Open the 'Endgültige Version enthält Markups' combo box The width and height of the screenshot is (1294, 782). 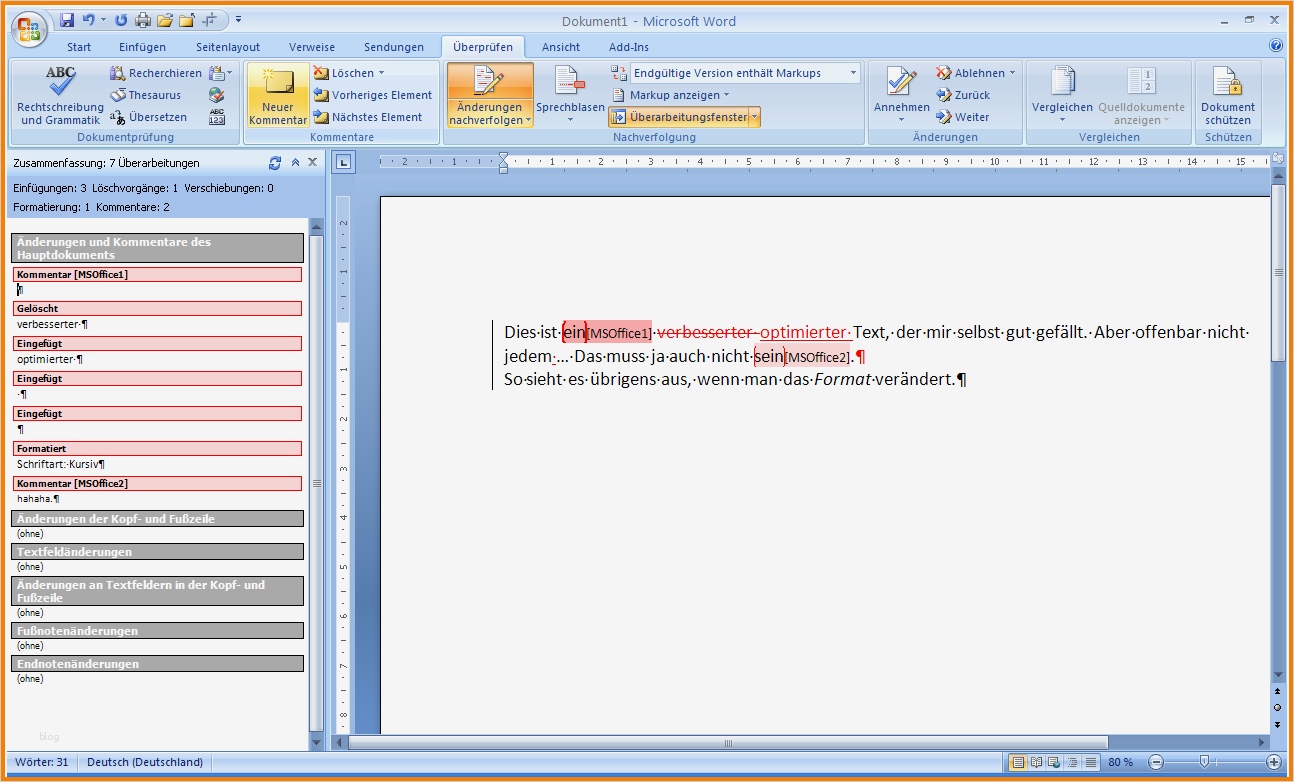click(x=746, y=73)
